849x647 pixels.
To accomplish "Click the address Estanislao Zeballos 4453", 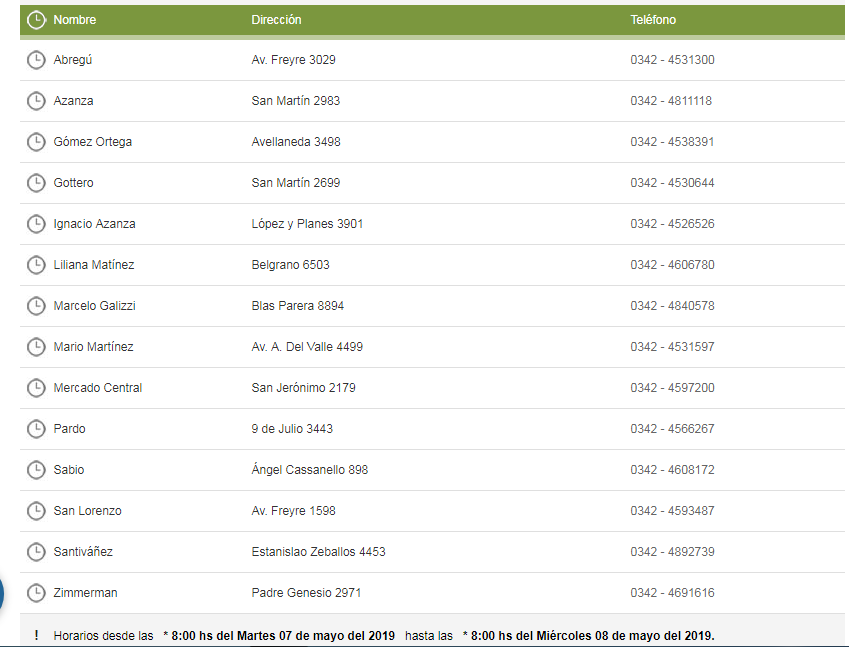I will coord(318,552).
